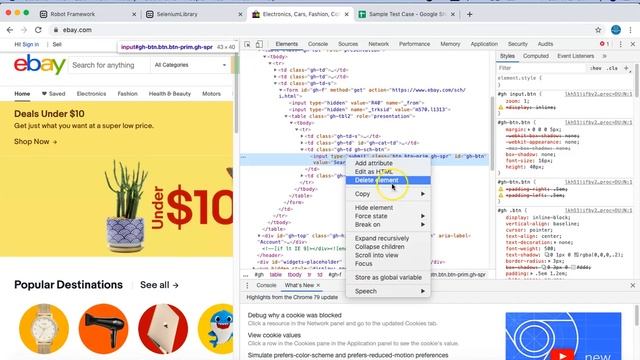Open the Saved navigation link

coord(53,94)
